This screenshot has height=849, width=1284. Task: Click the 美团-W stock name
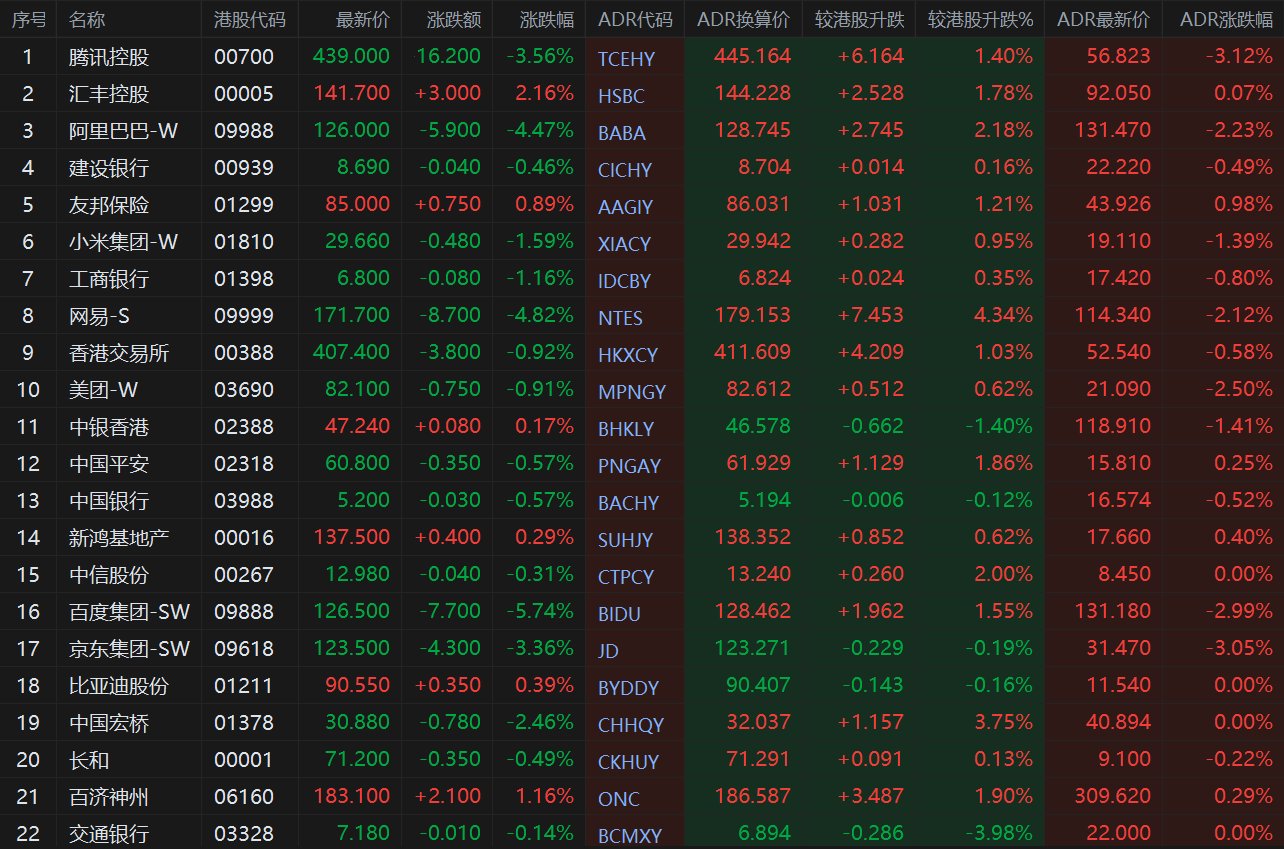pyautogui.click(x=104, y=390)
